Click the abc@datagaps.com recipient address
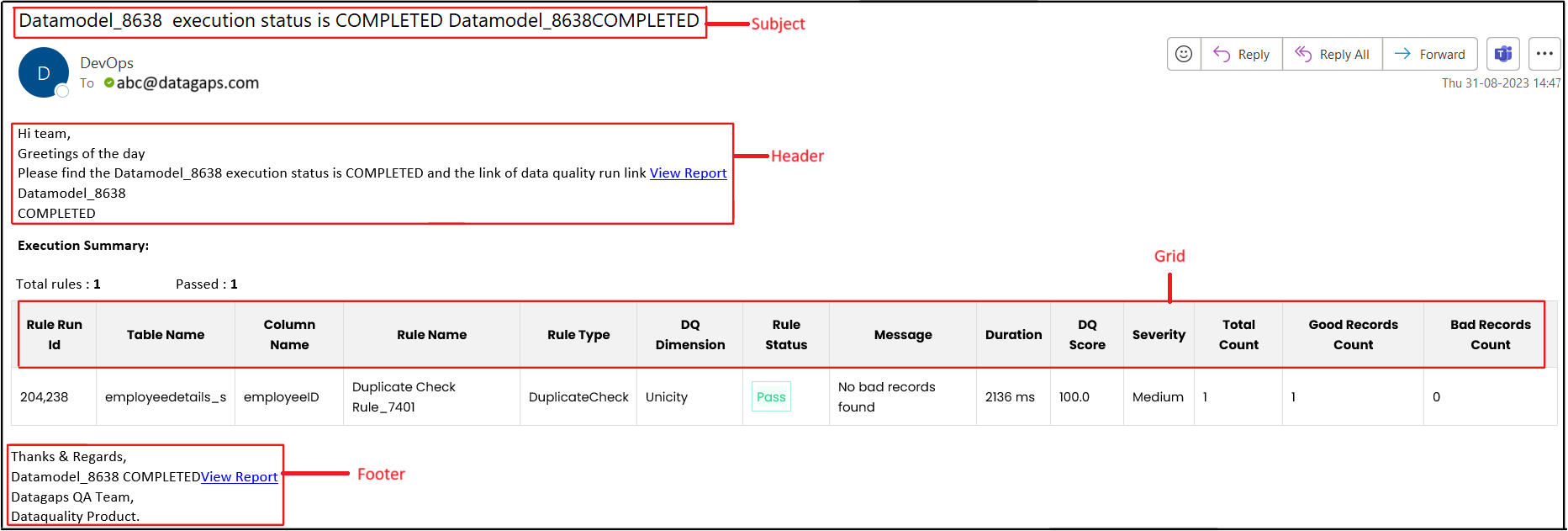This screenshot has width=1568, height=531. pos(187,82)
